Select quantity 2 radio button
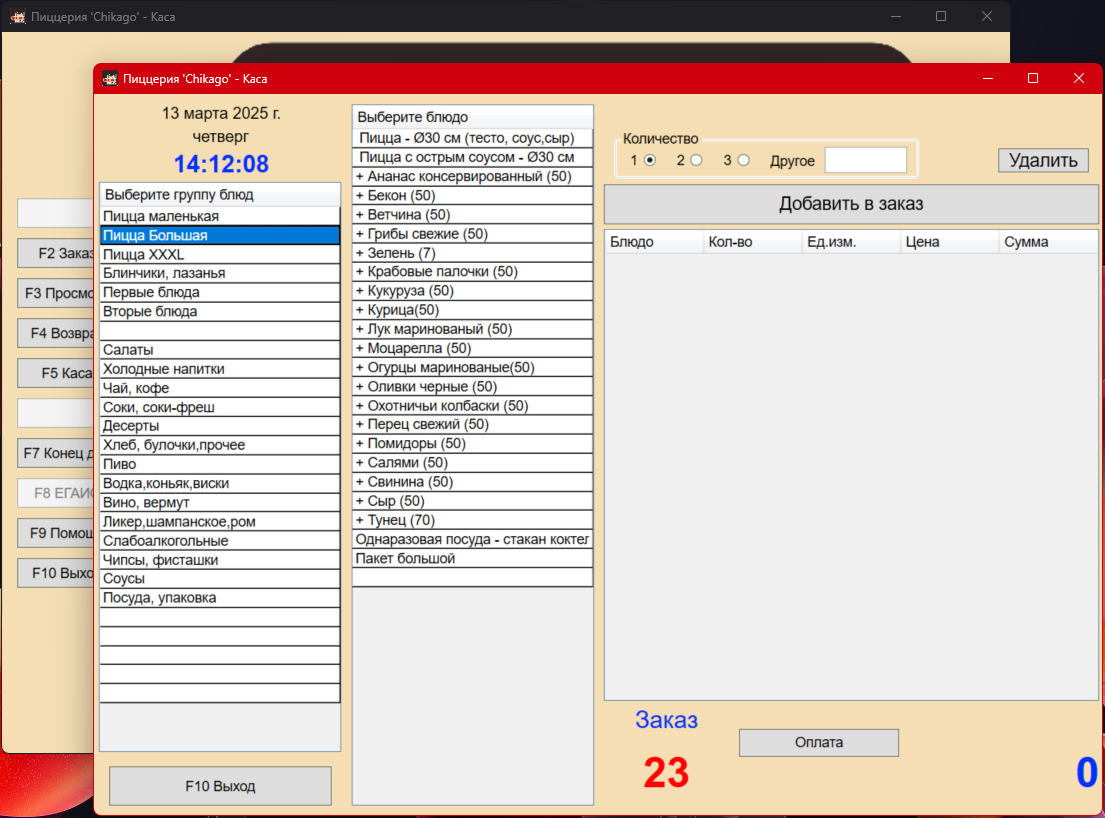This screenshot has height=818, width=1105. [696, 161]
